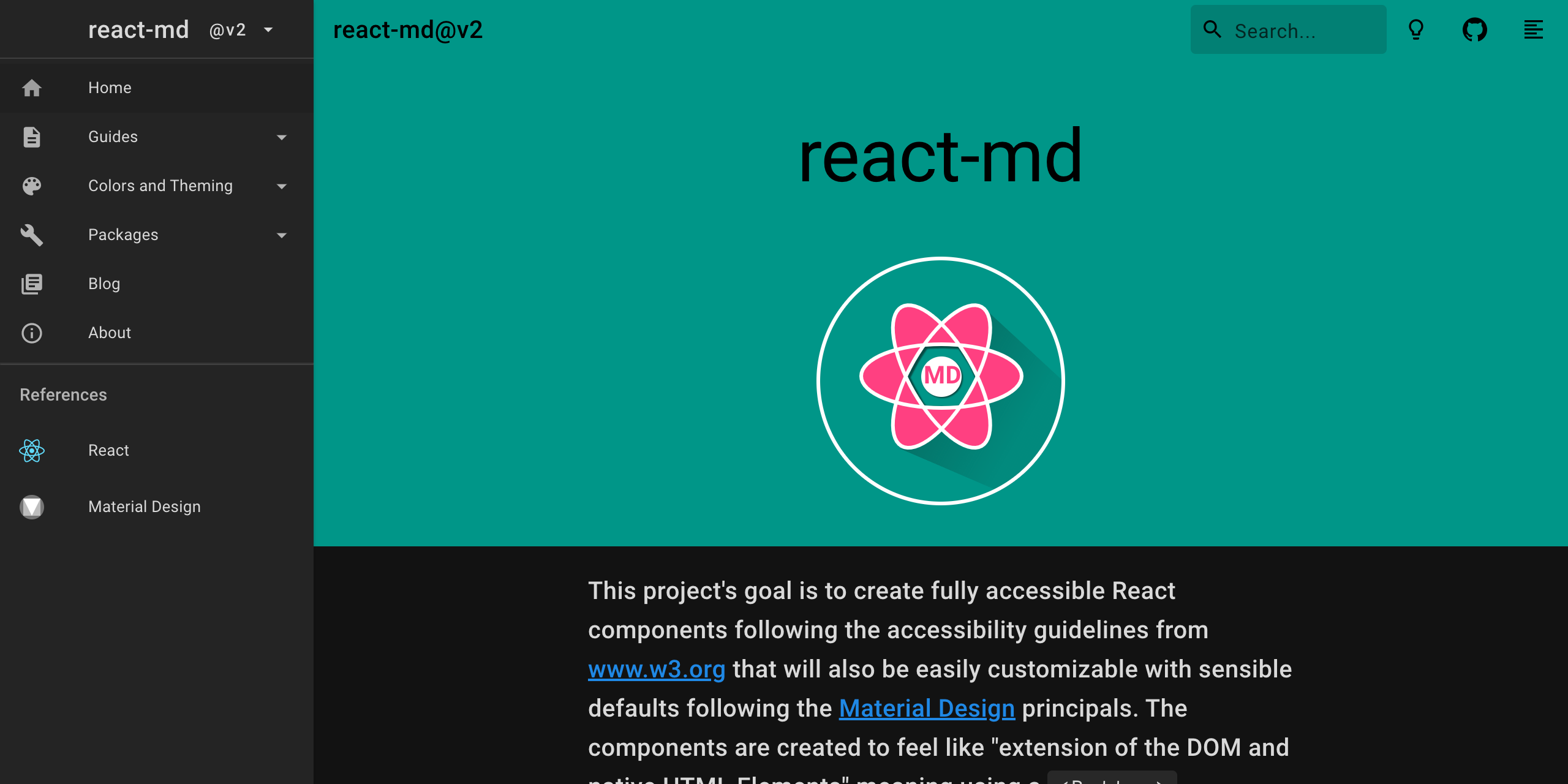
Task: Click the react-md@v2 header title
Action: [x=409, y=30]
